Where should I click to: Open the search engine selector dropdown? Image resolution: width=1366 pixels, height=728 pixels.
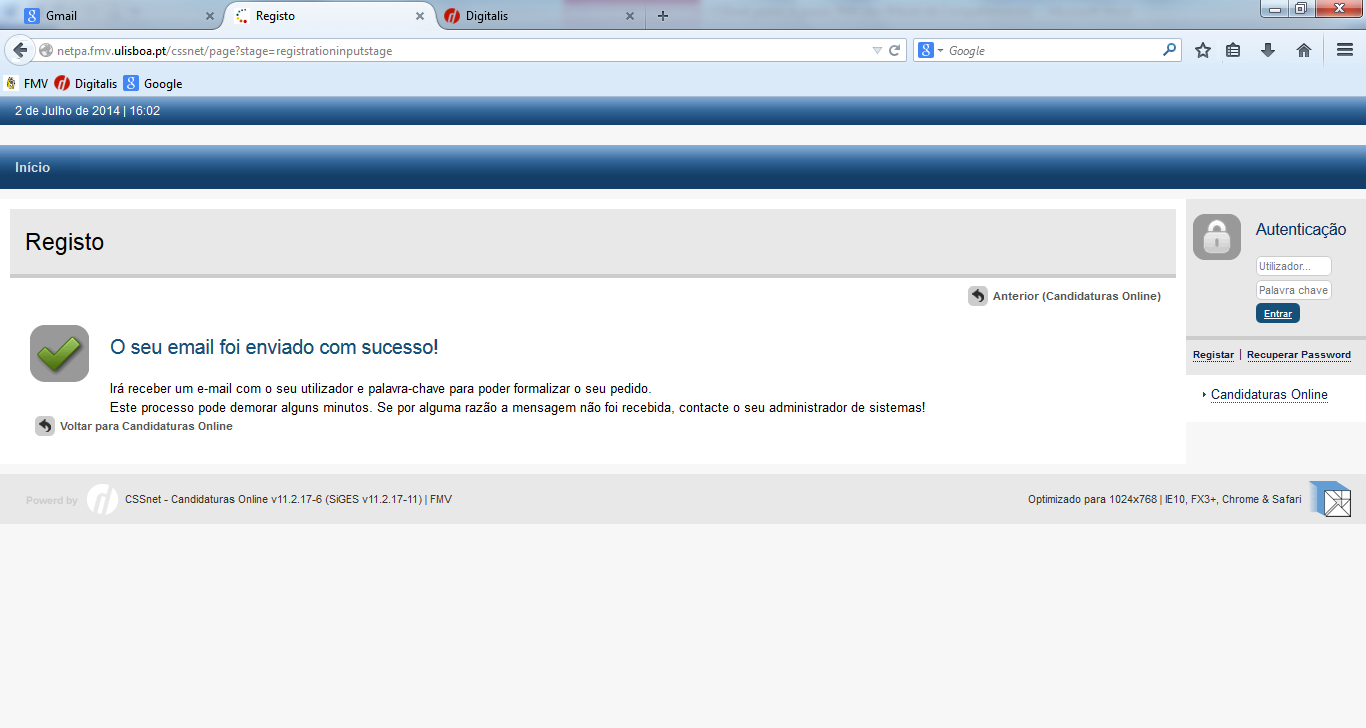point(931,50)
